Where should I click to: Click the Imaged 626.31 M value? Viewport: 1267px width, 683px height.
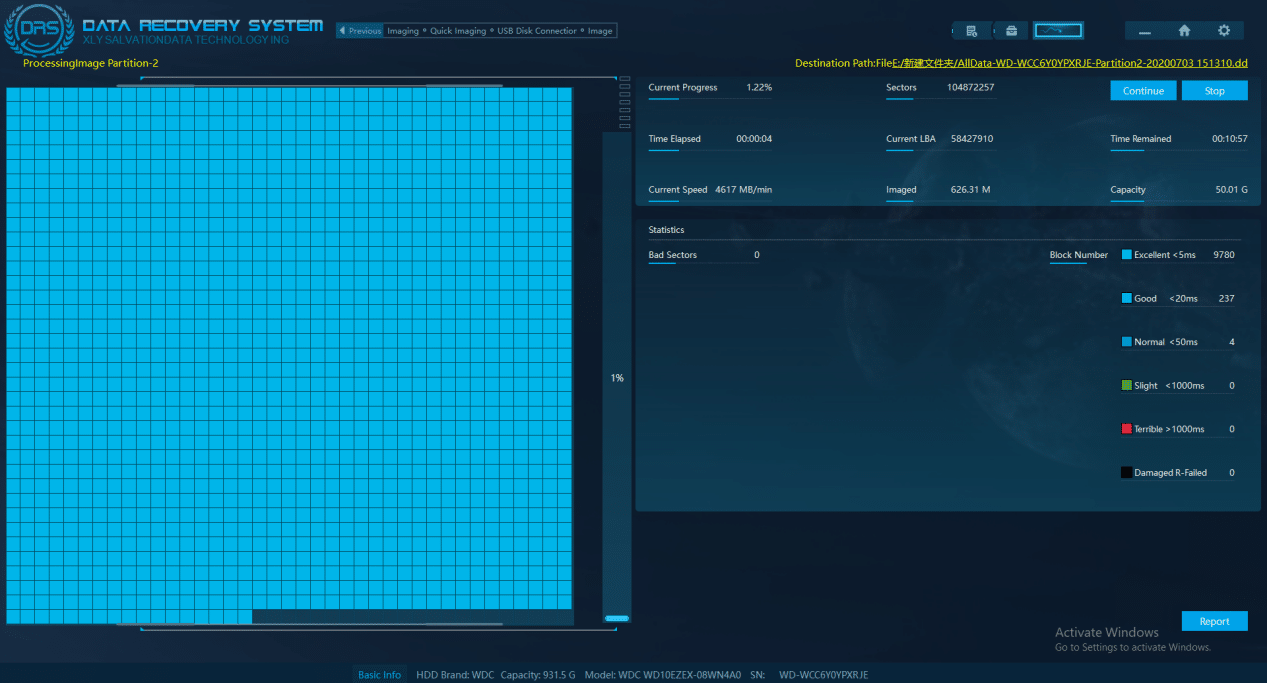tap(971, 190)
